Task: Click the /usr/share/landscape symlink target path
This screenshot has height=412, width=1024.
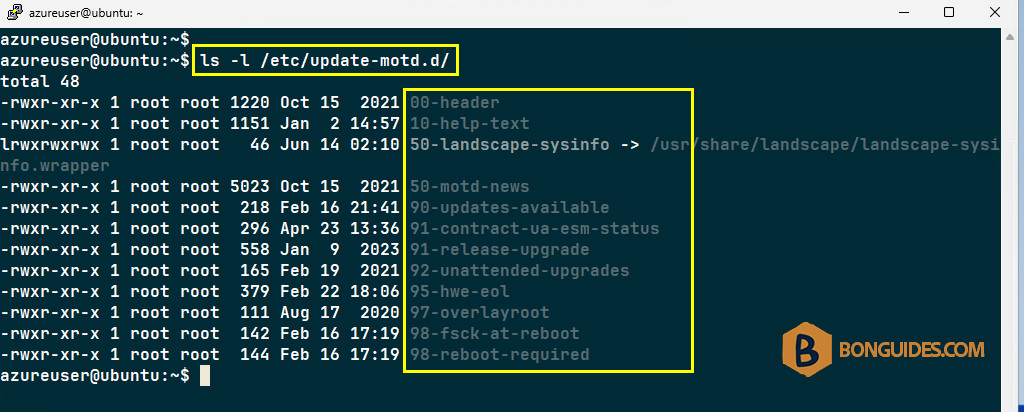Action: [825, 144]
